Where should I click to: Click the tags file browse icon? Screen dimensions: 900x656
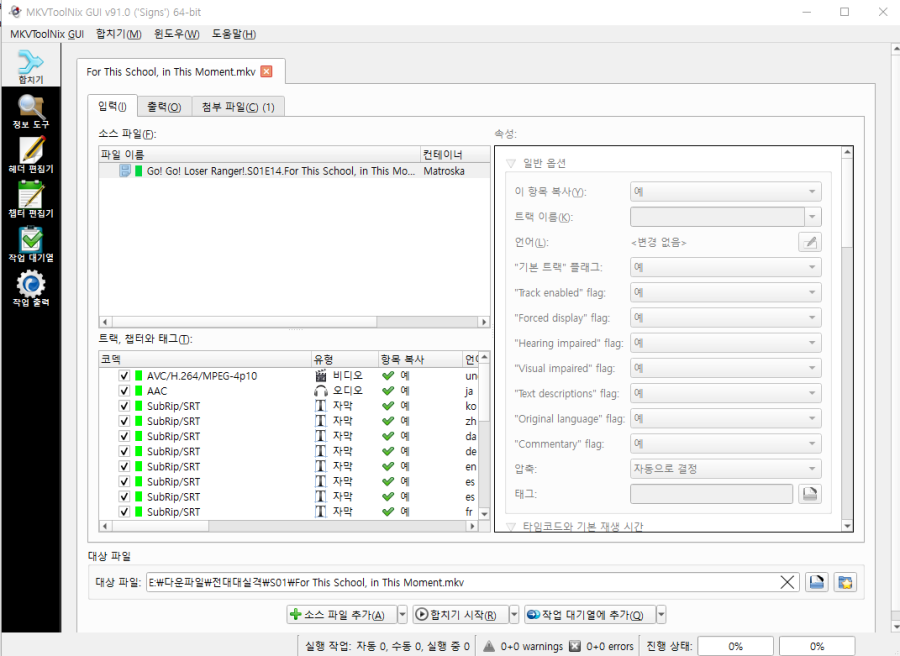[x=809, y=494]
